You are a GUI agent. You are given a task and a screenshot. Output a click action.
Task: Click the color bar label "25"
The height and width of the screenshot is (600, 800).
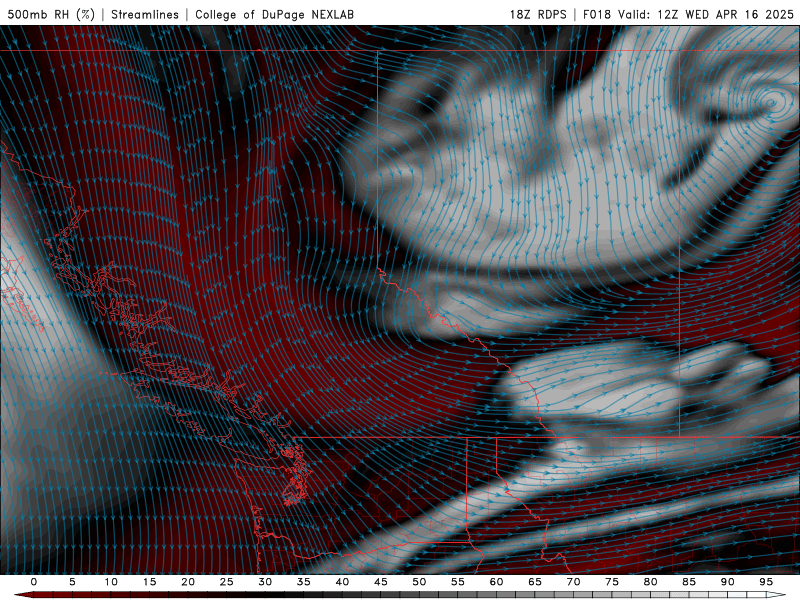coord(227,582)
